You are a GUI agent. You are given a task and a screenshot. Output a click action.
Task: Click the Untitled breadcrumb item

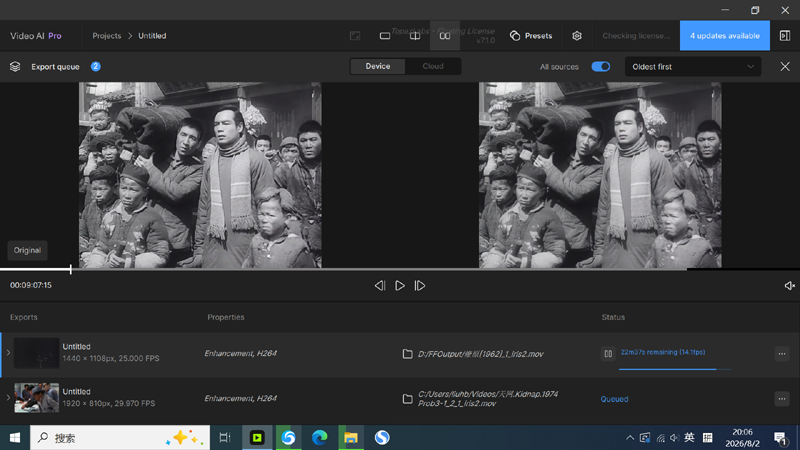tap(152, 36)
